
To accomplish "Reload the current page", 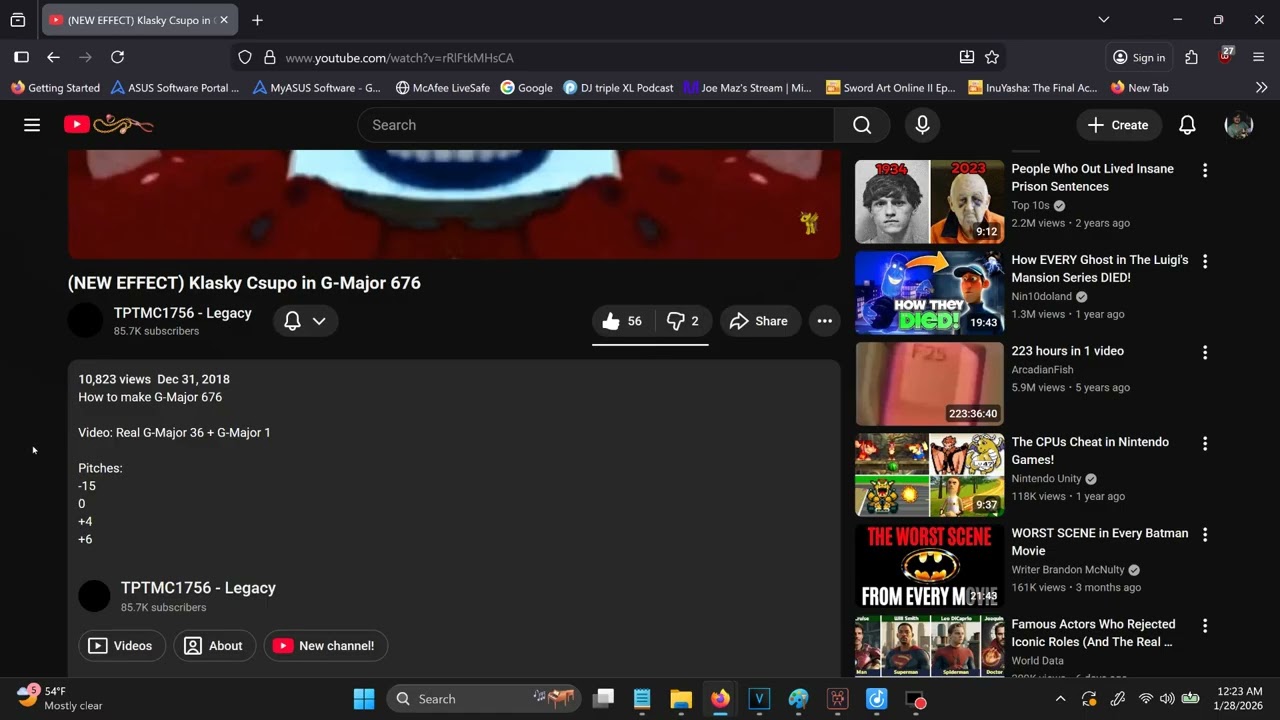I will point(118,58).
